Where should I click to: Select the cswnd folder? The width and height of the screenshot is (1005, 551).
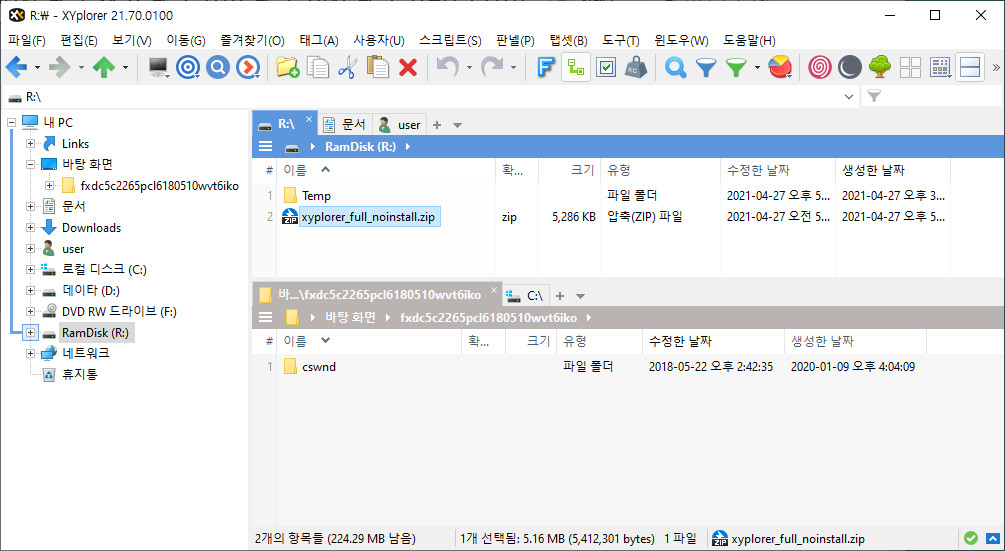[x=319, y=367]
